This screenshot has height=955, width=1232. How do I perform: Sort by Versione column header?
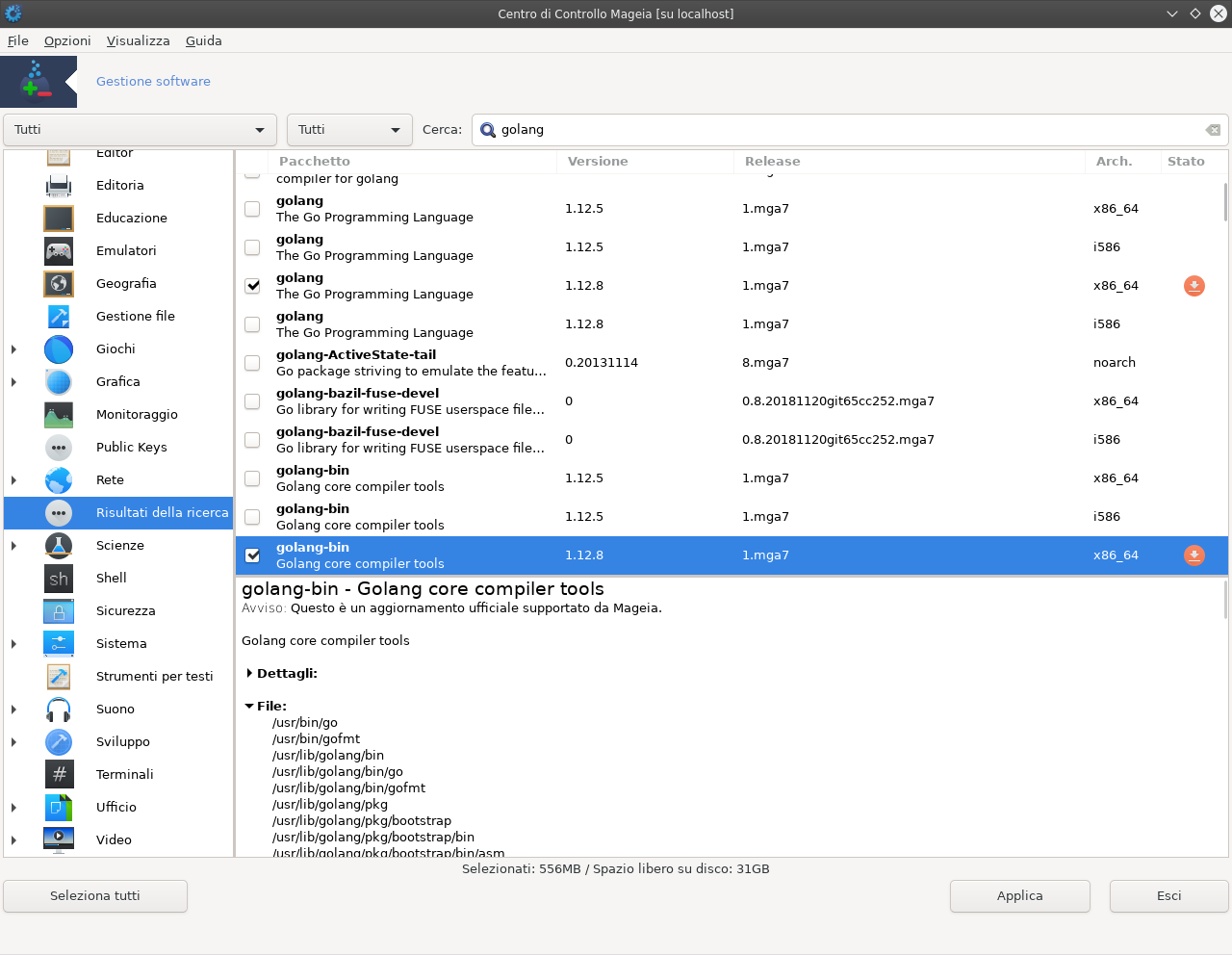point(645,162)
